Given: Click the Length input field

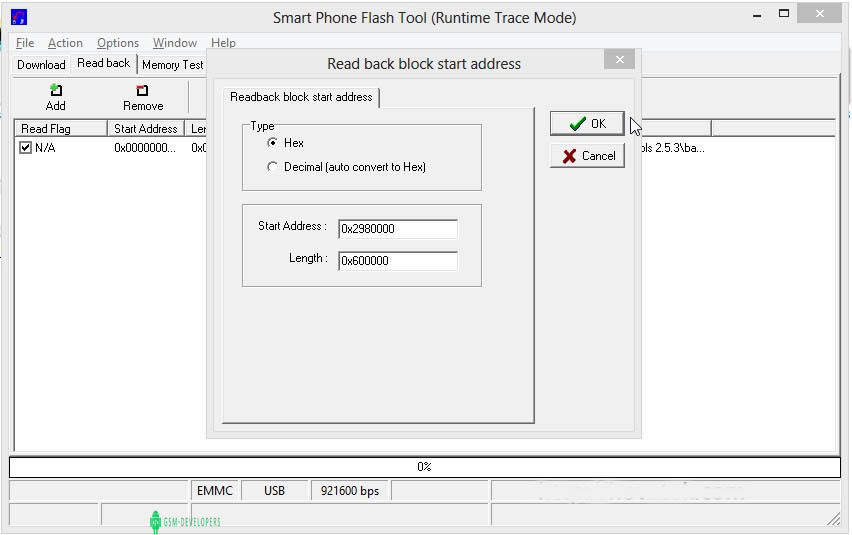Looking at the screenshot, I should (x=398, y=261).
